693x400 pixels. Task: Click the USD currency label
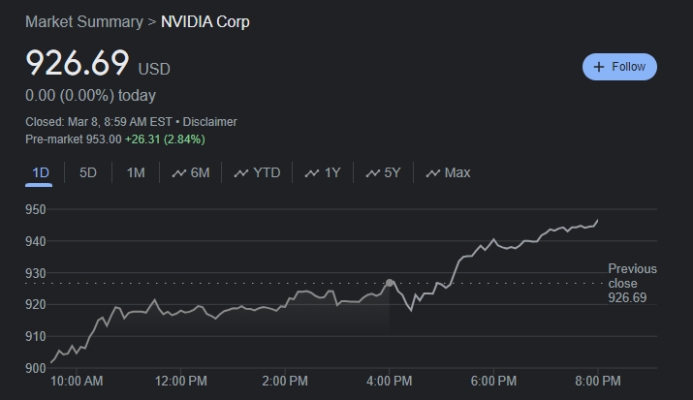point(154,69)
